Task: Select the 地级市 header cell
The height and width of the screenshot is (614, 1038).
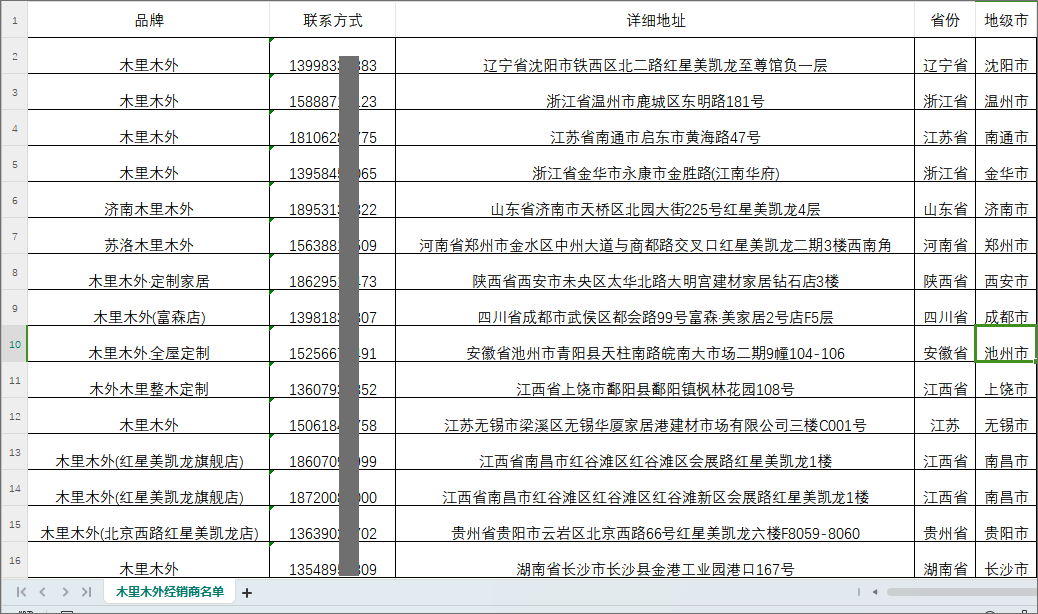Action: click(x=1006, y=20)
